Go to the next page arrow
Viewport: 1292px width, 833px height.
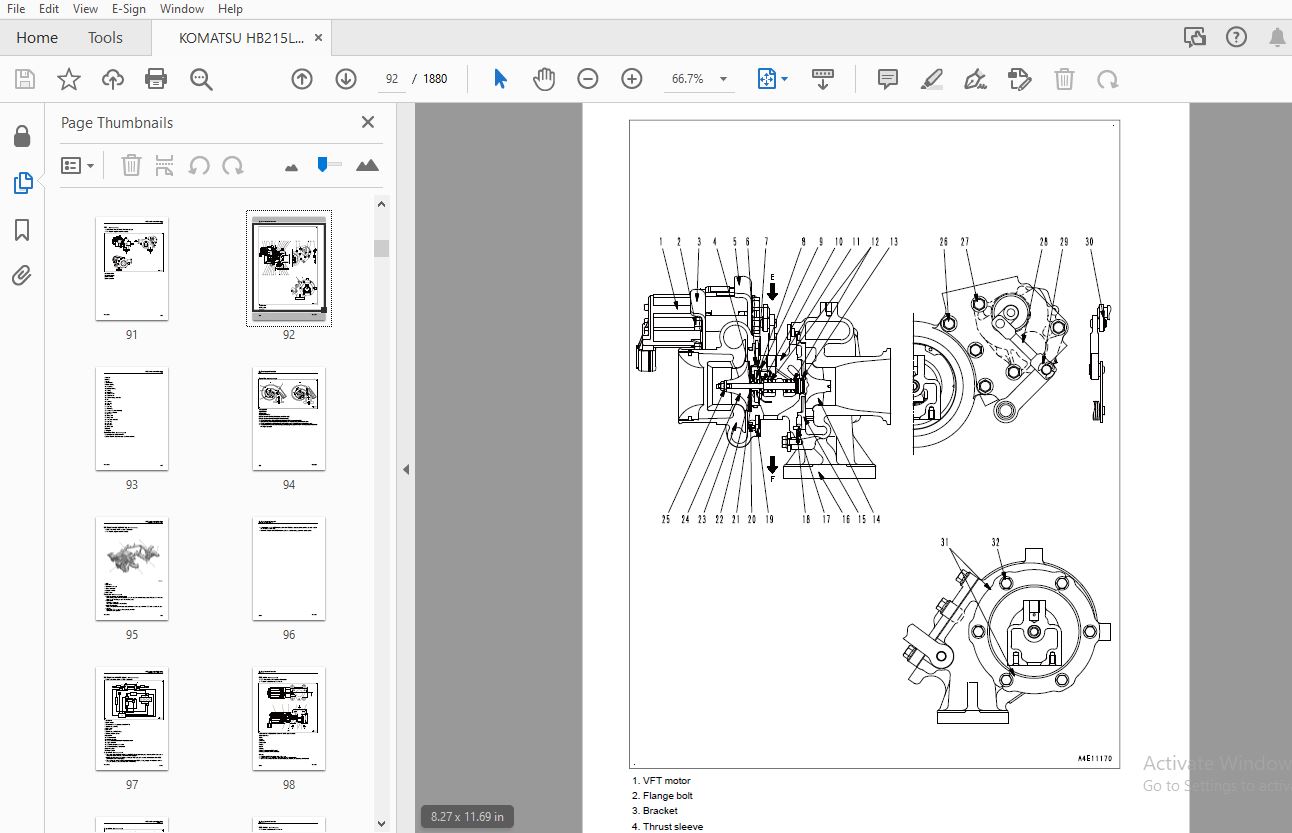tap(346, 79)
